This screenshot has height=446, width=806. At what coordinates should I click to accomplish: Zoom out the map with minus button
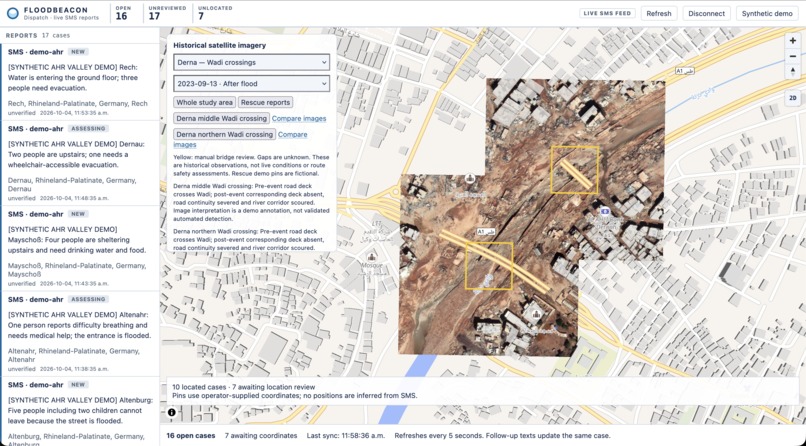[793, 56]
